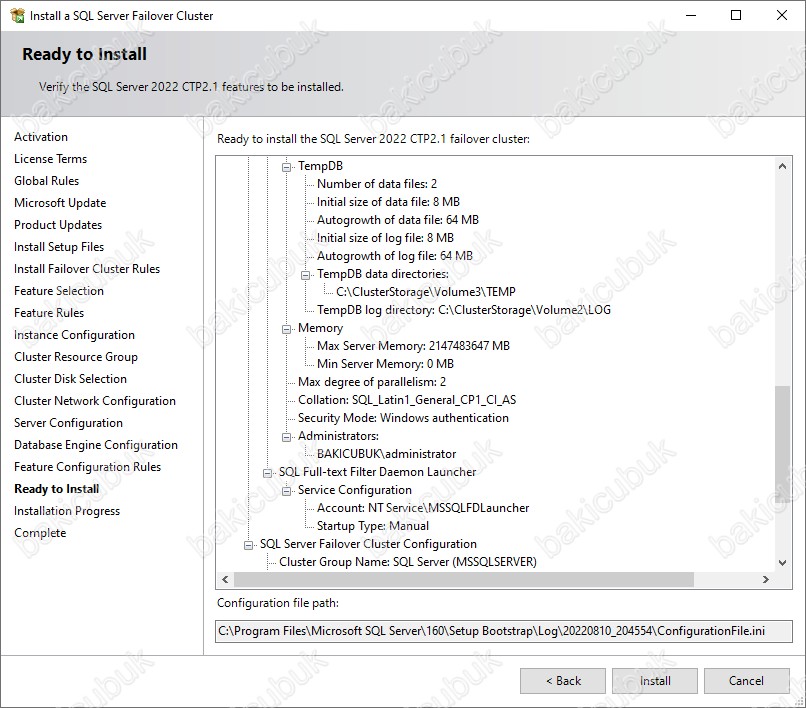
Task: Minimize the setup window
Action: coord(691,15)
